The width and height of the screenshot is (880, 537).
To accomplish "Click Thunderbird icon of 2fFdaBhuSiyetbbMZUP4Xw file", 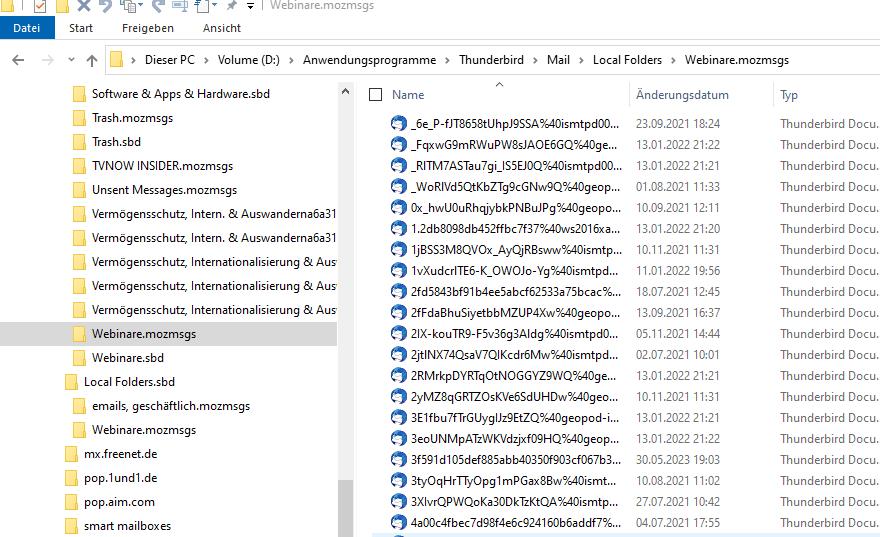I will pyautogui.click(x=398, y=313).
